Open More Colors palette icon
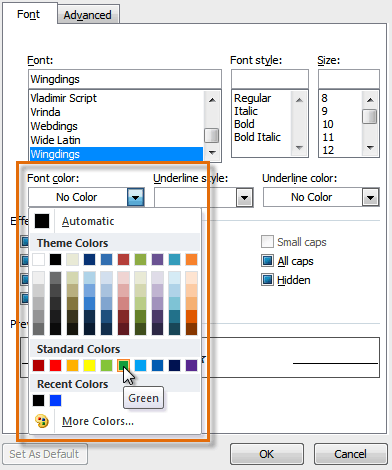 click(x=42, y=421)
